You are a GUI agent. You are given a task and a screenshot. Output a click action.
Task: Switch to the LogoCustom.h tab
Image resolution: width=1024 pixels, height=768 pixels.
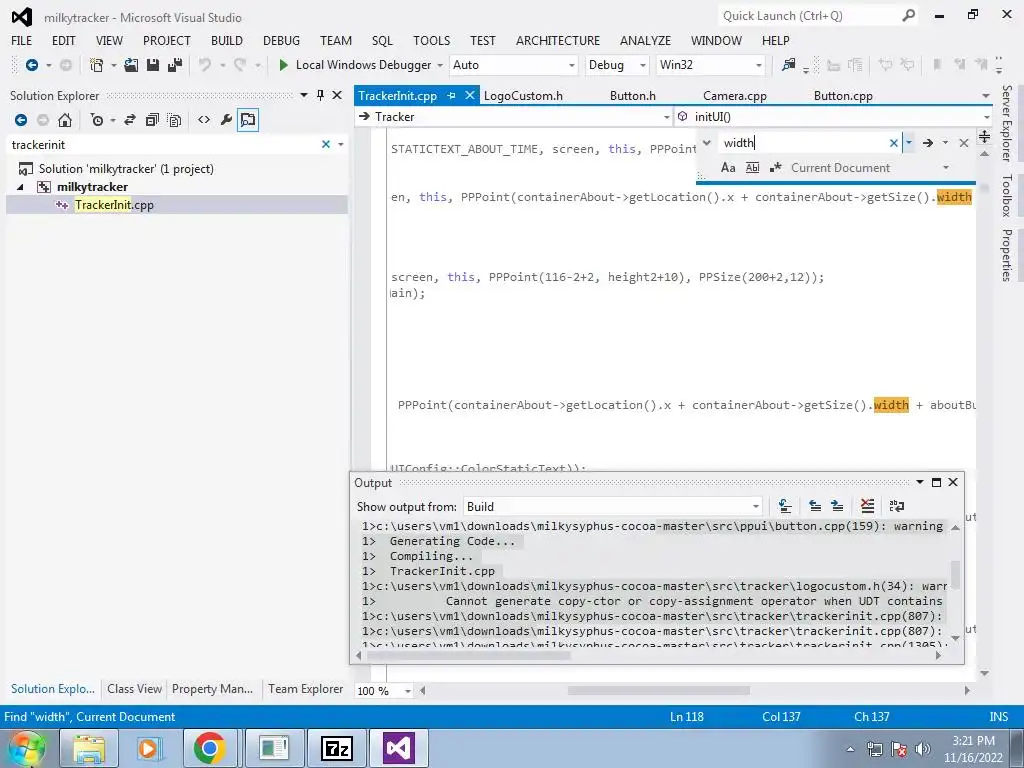(x=523, y=96)
